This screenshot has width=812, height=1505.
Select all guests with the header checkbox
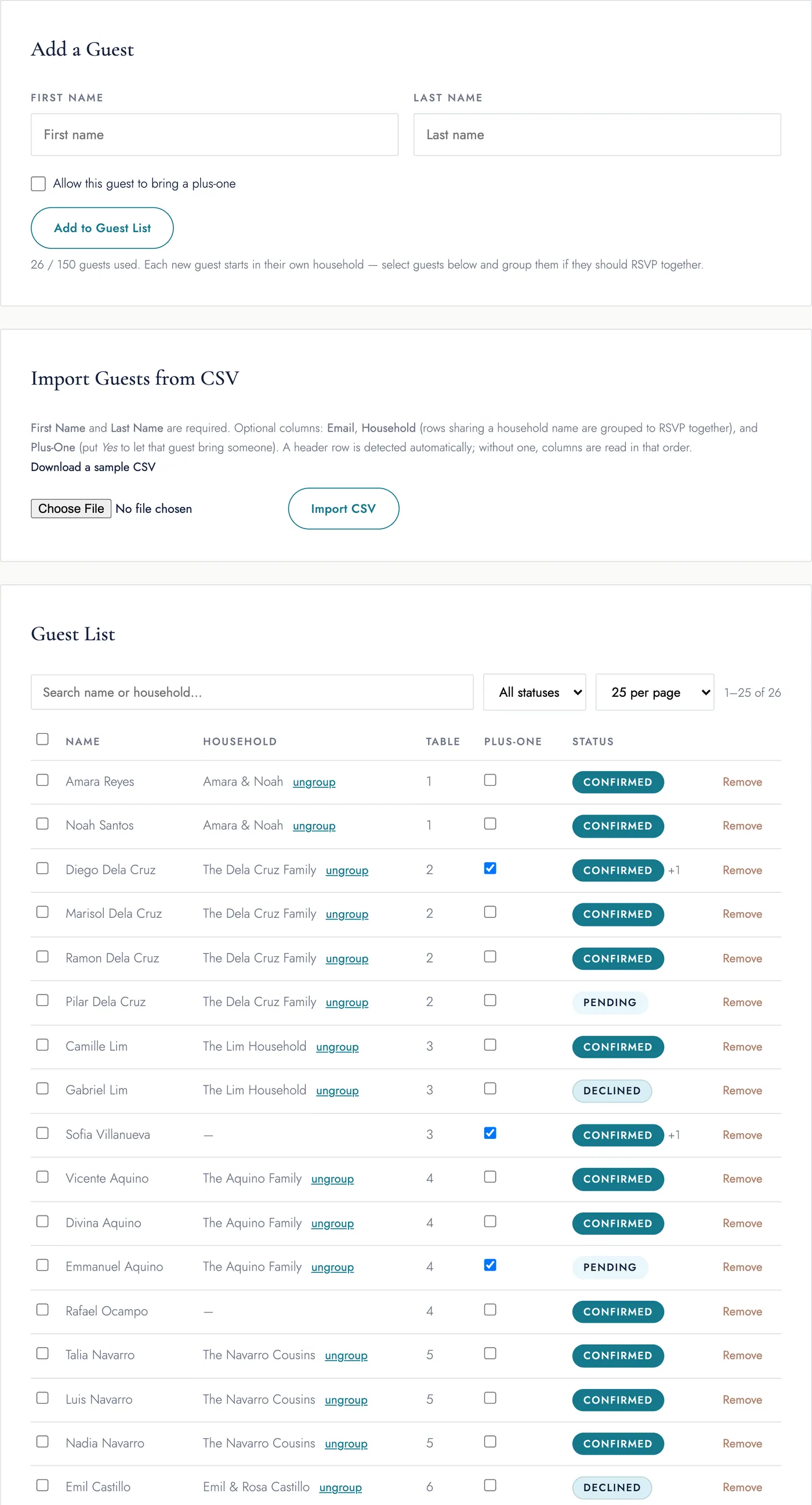coord(43,739)
